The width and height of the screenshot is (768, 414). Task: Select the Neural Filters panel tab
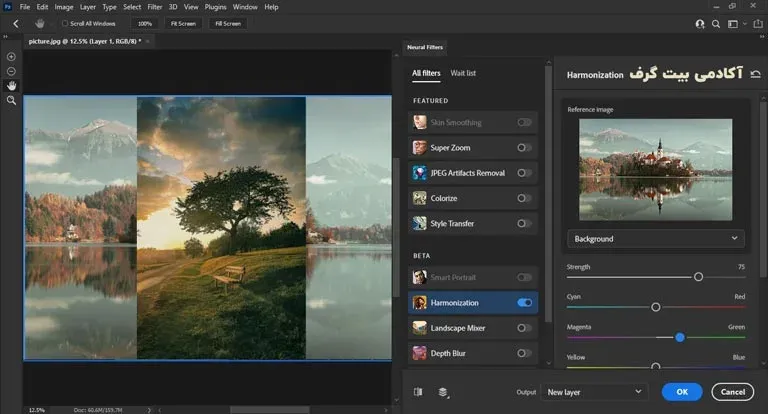(425, 47)
